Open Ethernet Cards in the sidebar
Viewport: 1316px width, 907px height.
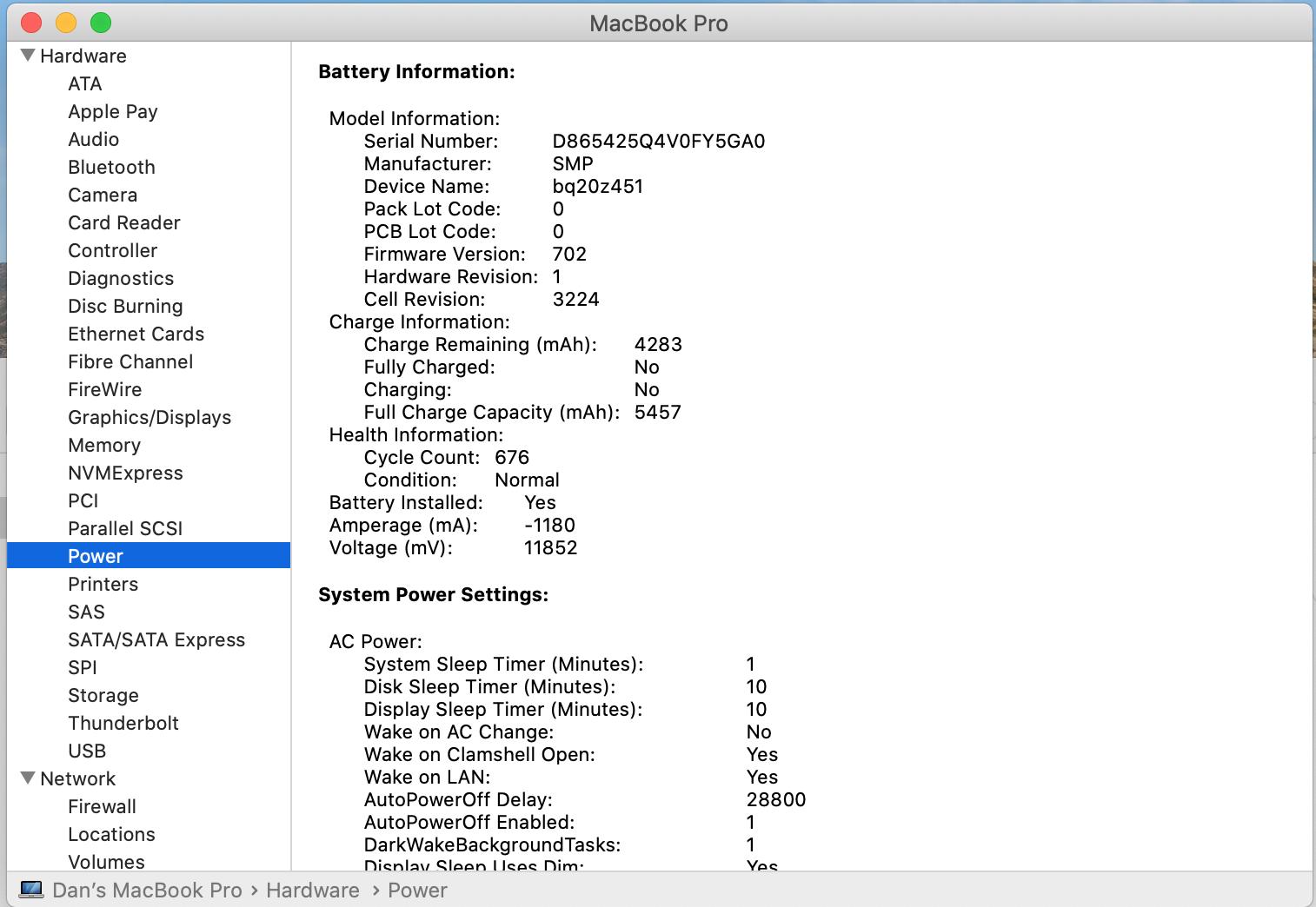point(136,334)
